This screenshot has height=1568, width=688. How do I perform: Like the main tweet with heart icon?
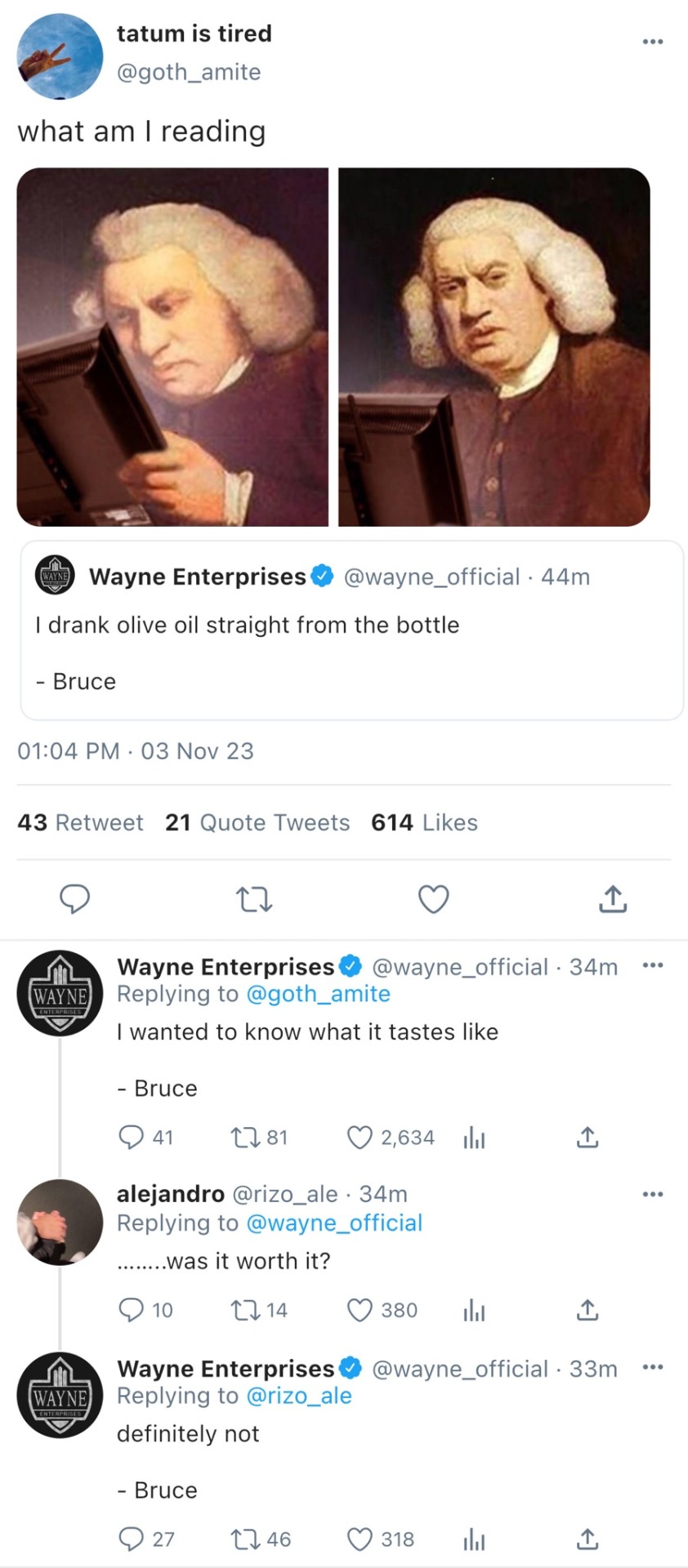(433, 899)
